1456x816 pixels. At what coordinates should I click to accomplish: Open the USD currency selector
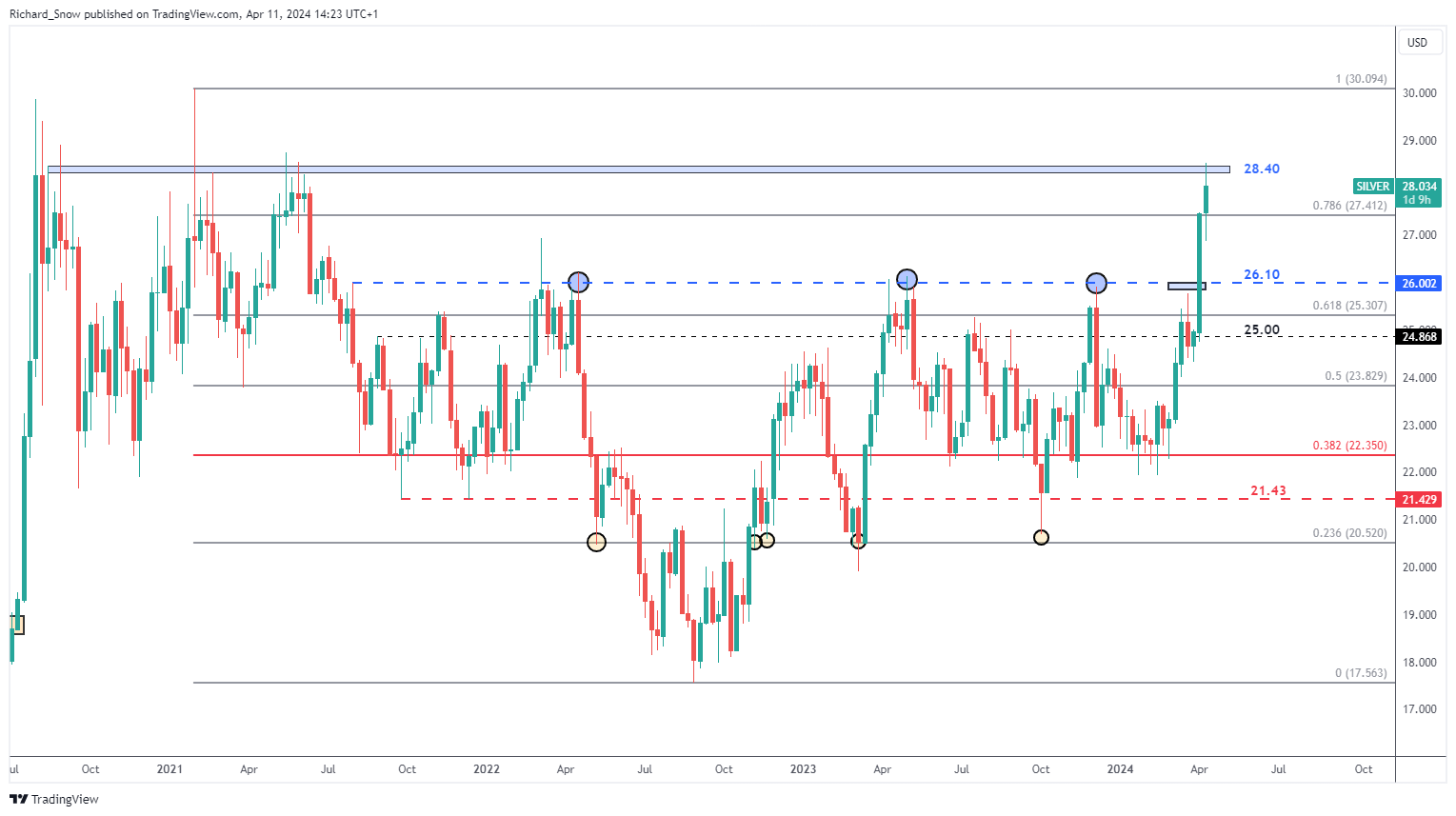(x=1418, y=42)
